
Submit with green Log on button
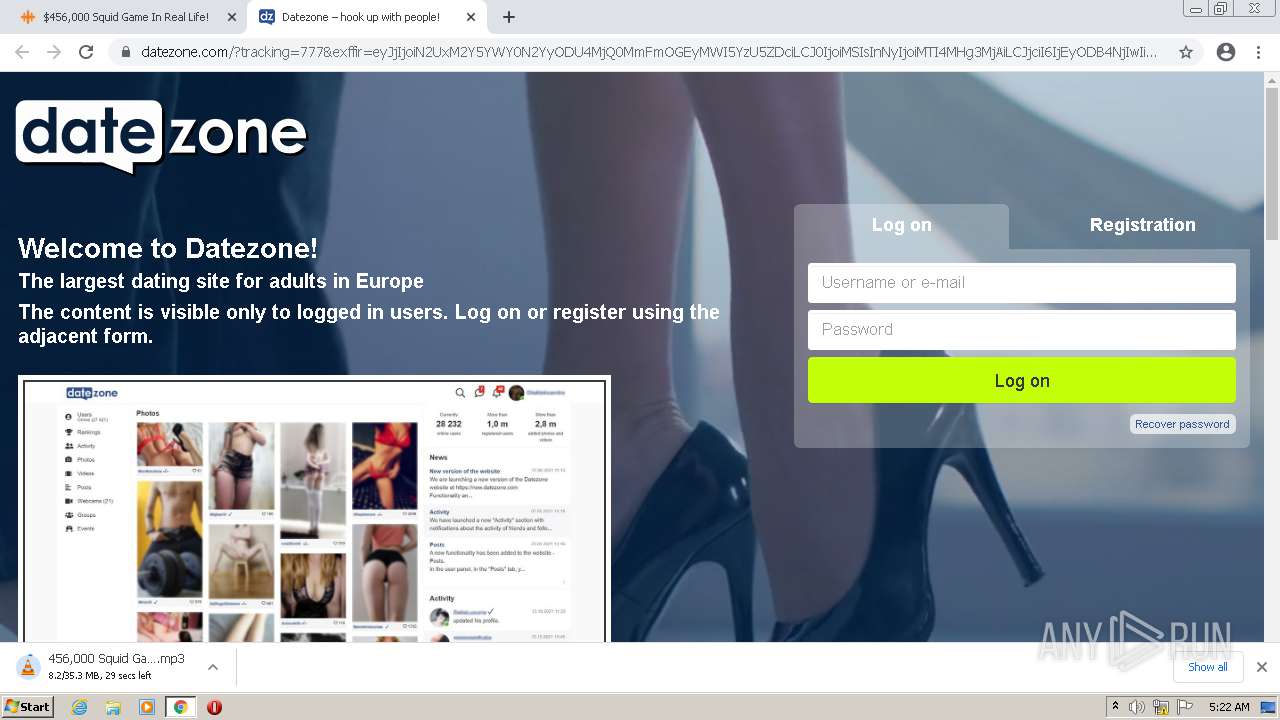pos(1022,380)
